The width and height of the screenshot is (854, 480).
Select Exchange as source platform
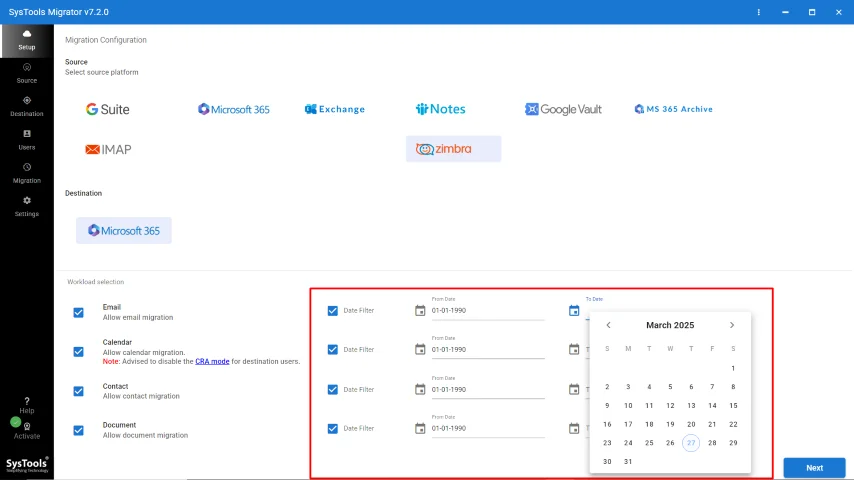(334, 109)
